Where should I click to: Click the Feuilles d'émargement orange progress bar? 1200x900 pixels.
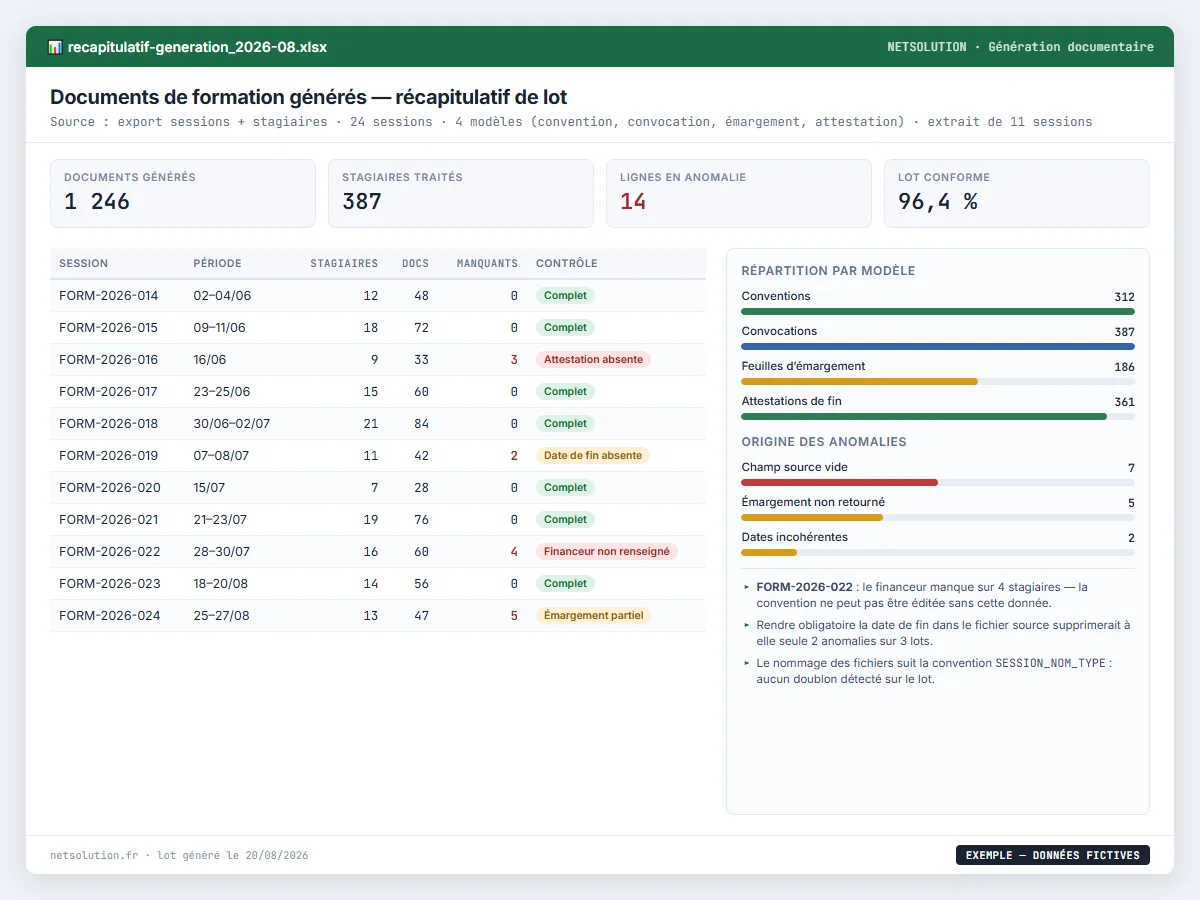[x=859, y=381]
